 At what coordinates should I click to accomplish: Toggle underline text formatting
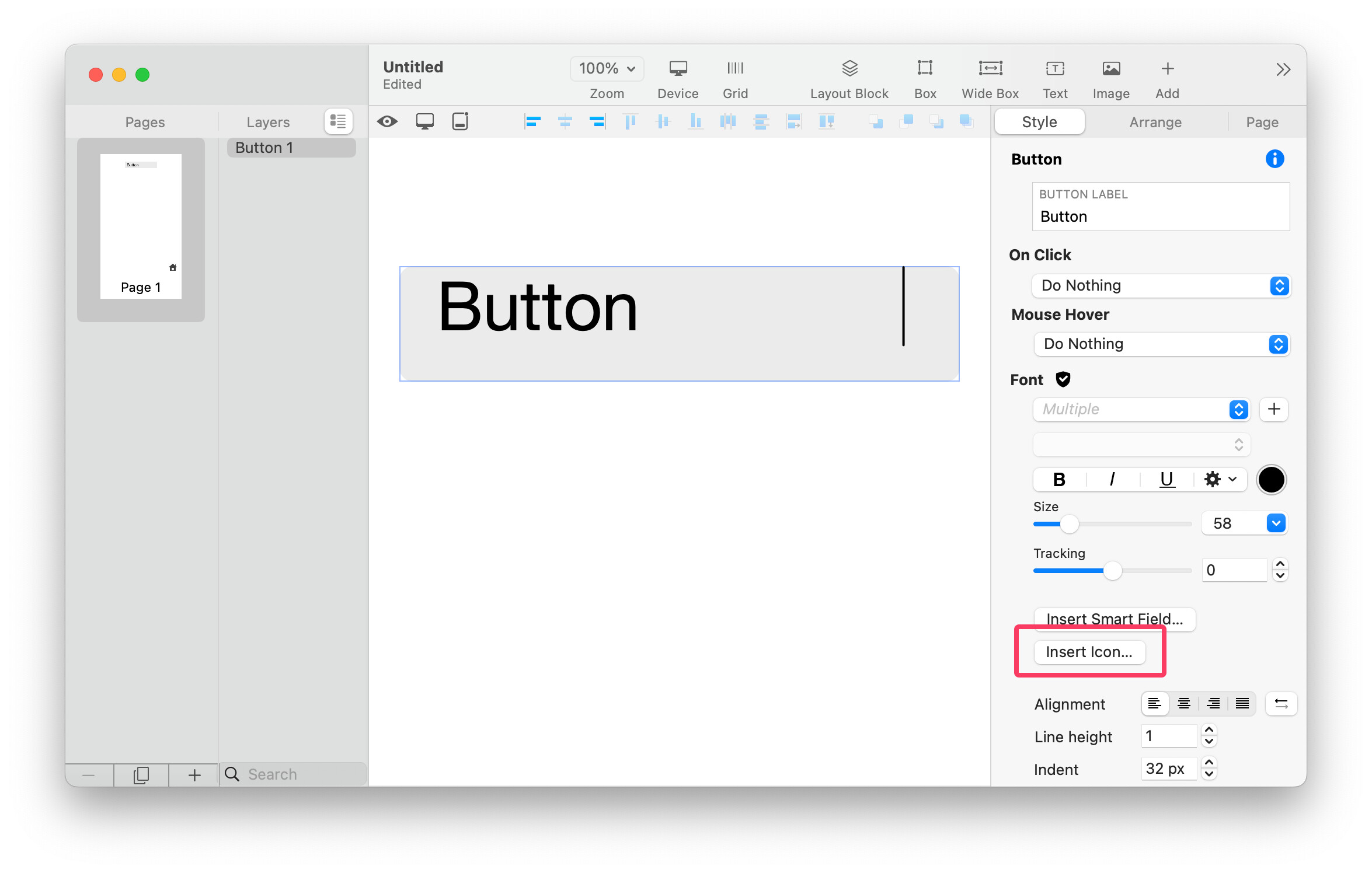1166,480
